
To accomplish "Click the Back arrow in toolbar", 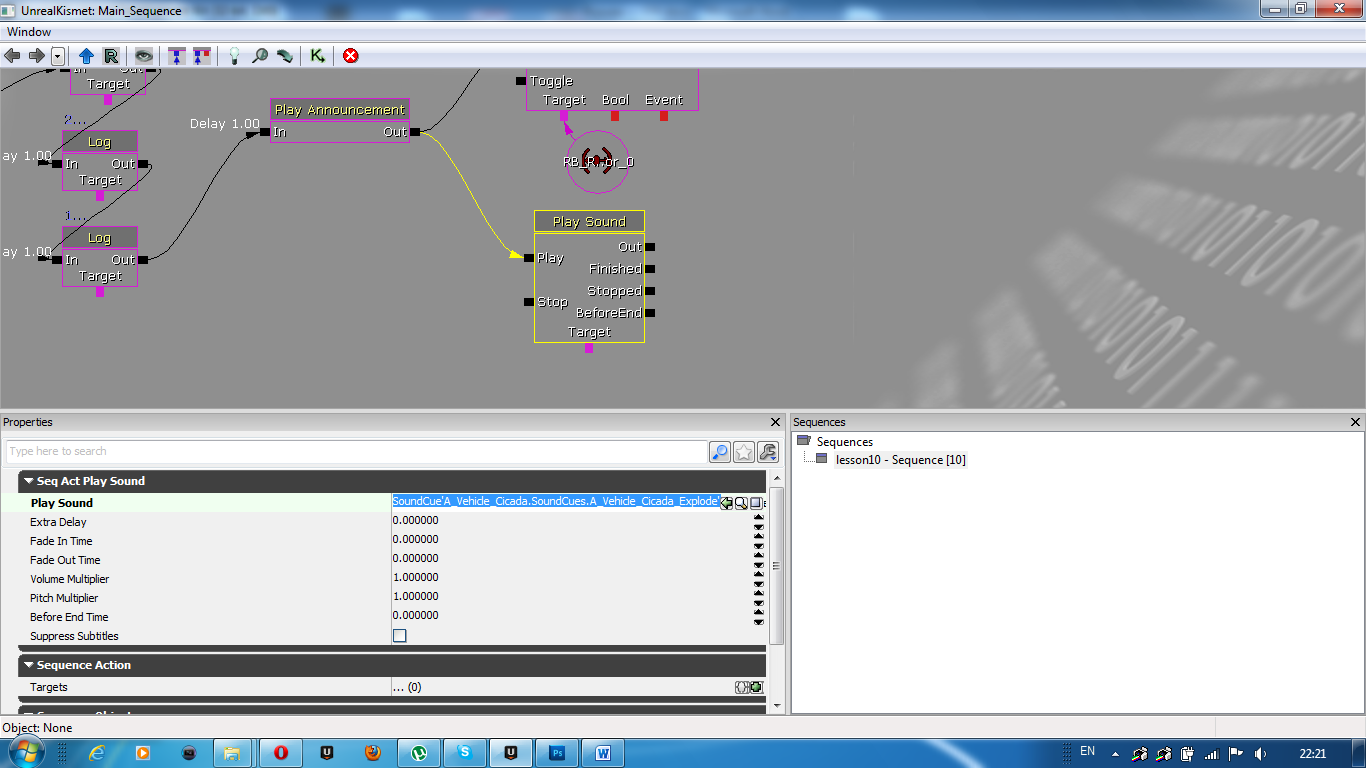I will pos(13,56).
